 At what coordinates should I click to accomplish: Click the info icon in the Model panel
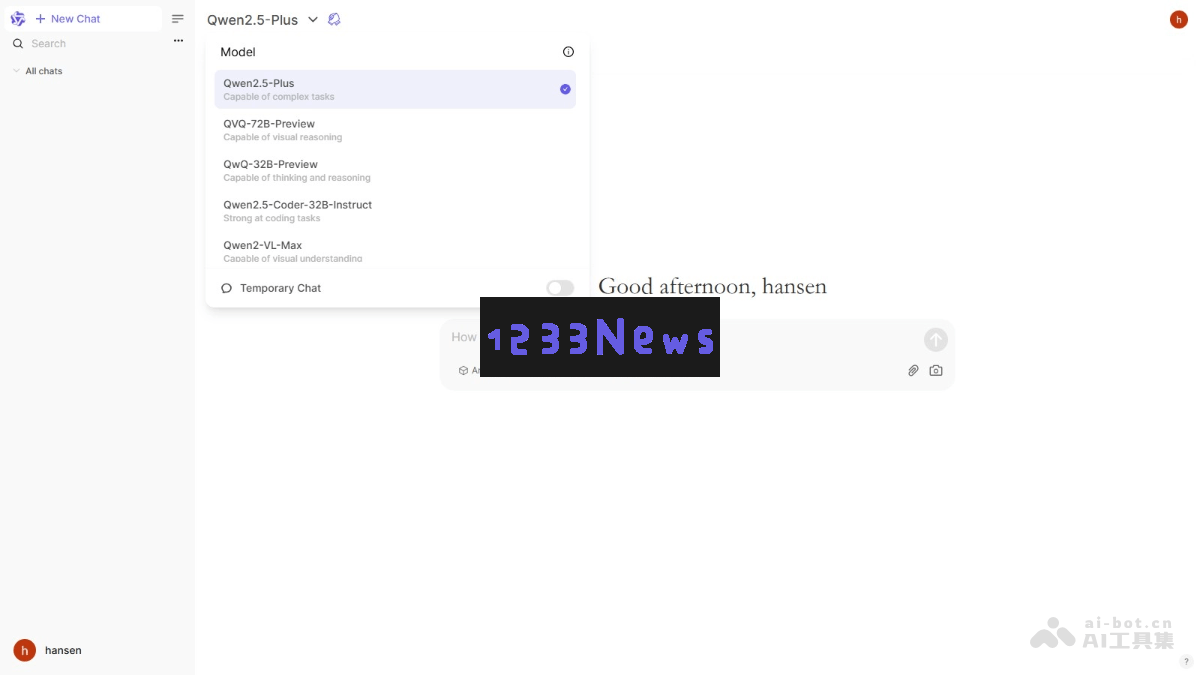[x=568, y=52]
